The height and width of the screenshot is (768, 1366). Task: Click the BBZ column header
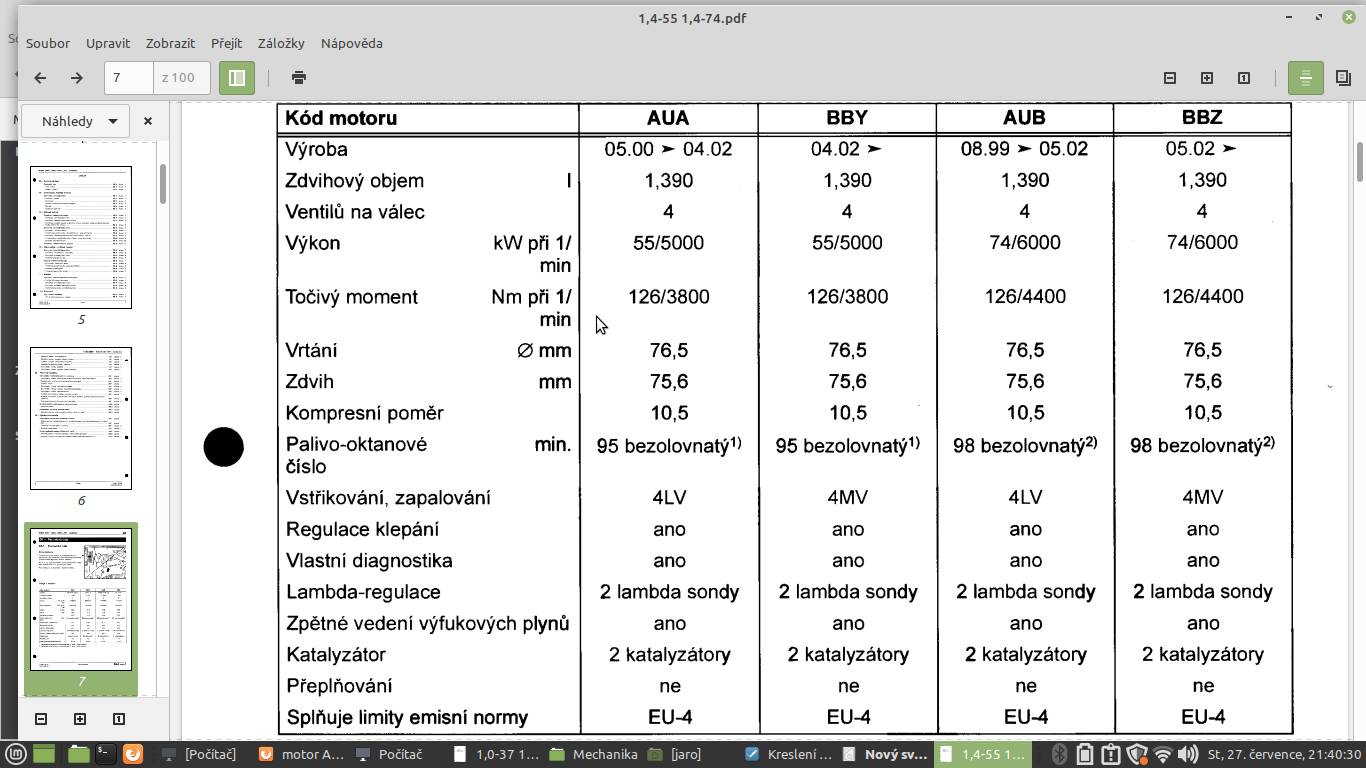click(x=1202, y=118)
